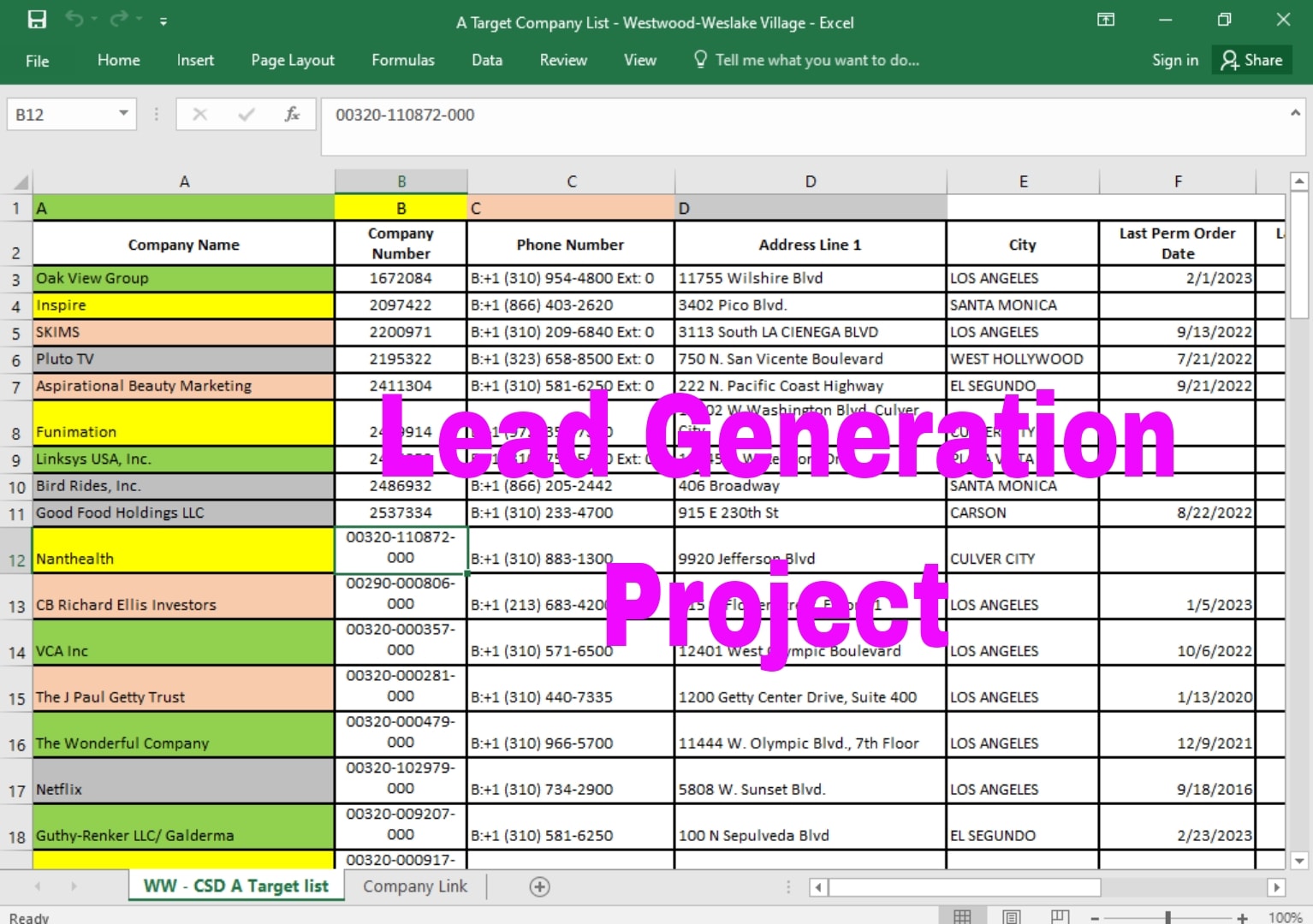Open the Review tab
The width and height of the screenshot is (1313, 924).
click(563, 60)
